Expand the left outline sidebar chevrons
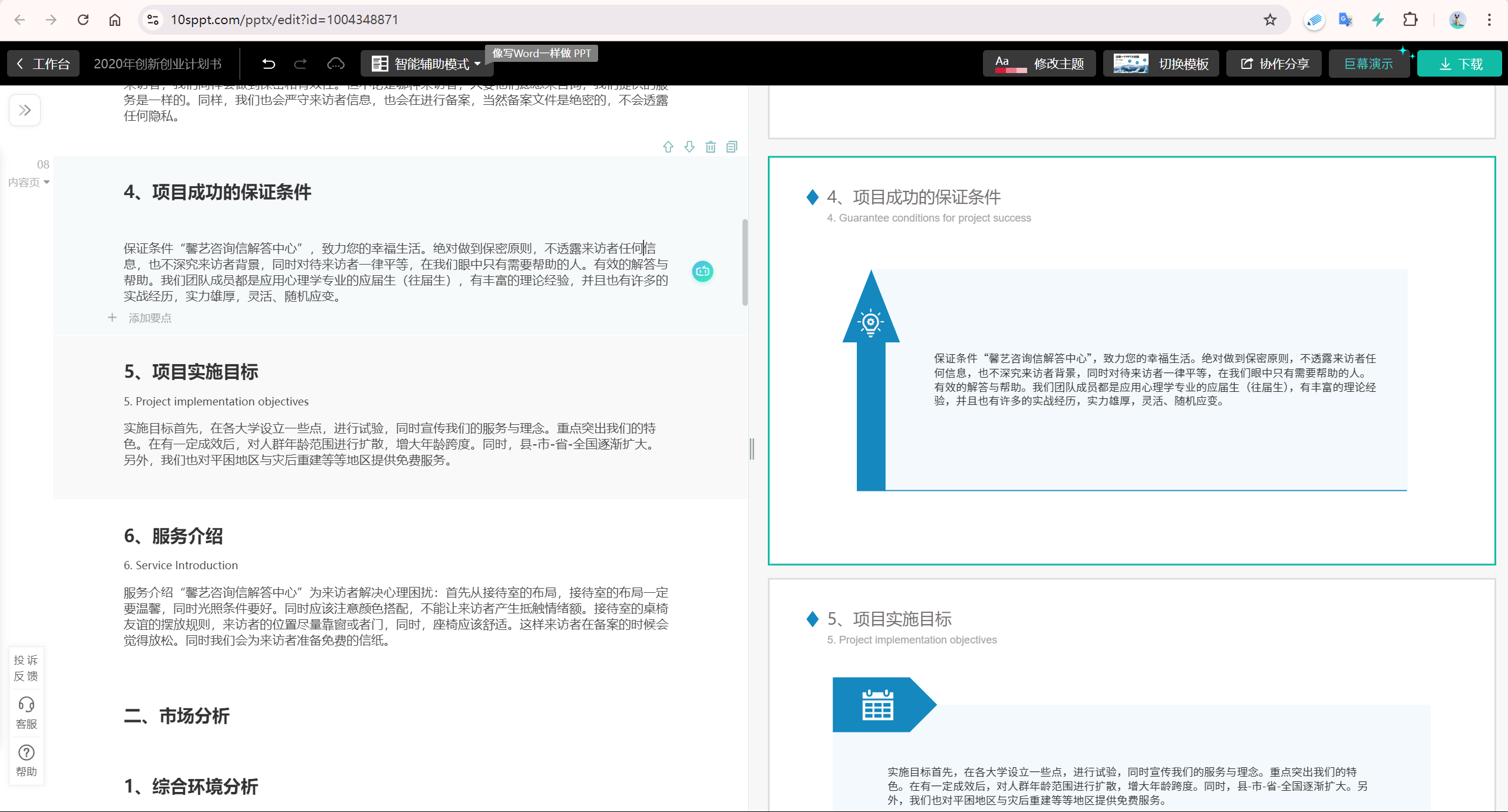The image size is (1508, 812). 25,110
